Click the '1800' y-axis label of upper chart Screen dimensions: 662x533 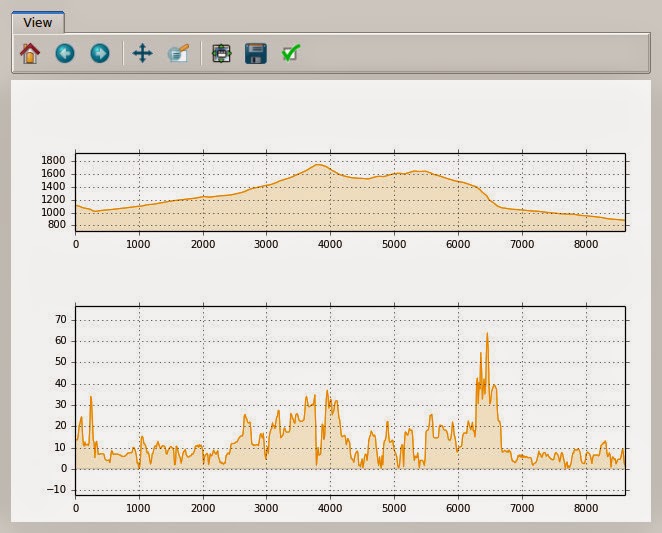(x=53, y=160)
